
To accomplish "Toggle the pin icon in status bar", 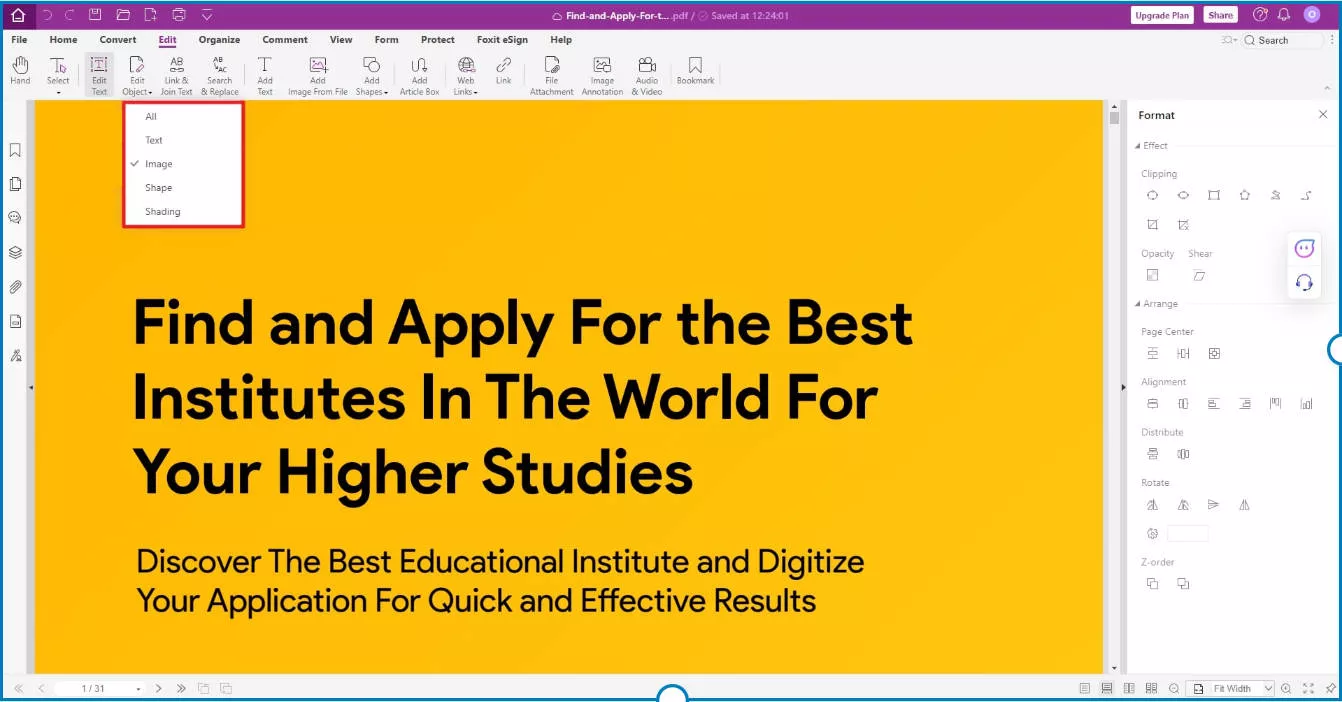I will (1330, 688).
